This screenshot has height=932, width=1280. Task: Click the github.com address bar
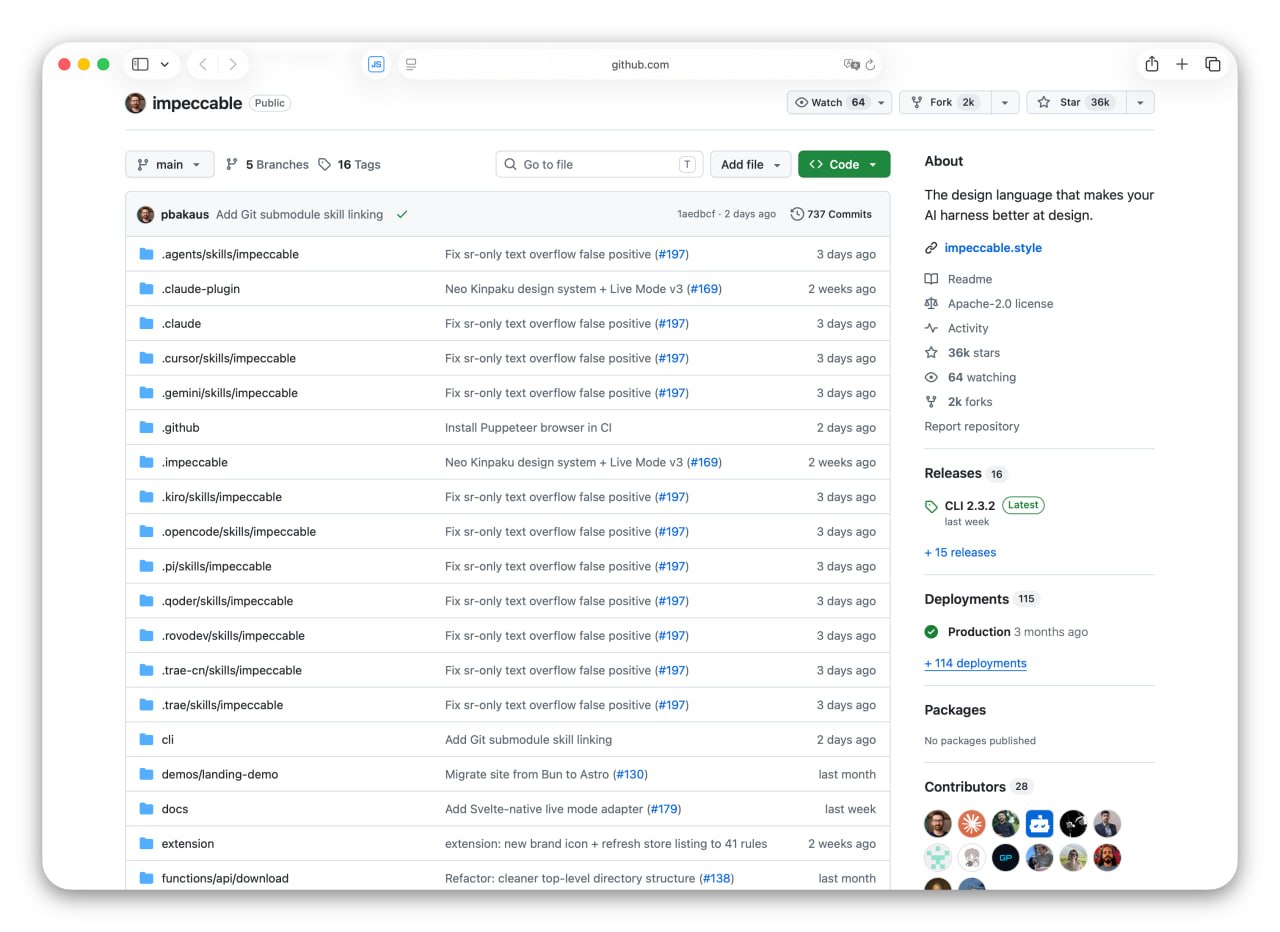640,64
